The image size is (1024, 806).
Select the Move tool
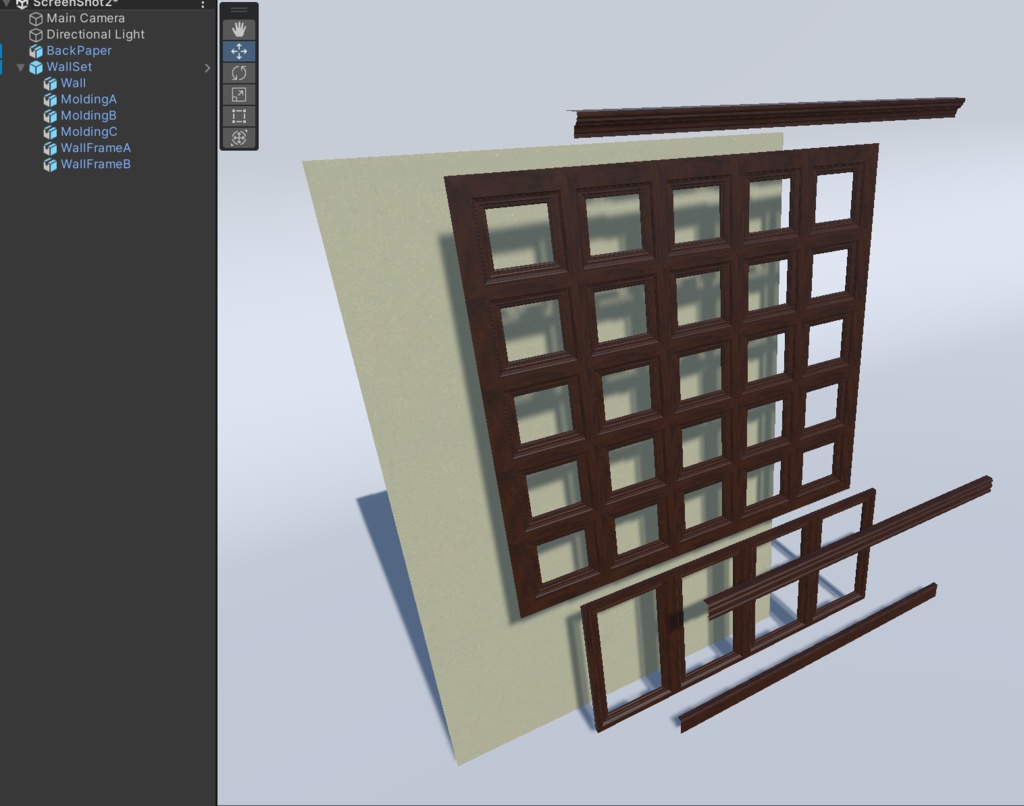click(x=239, y=51)
